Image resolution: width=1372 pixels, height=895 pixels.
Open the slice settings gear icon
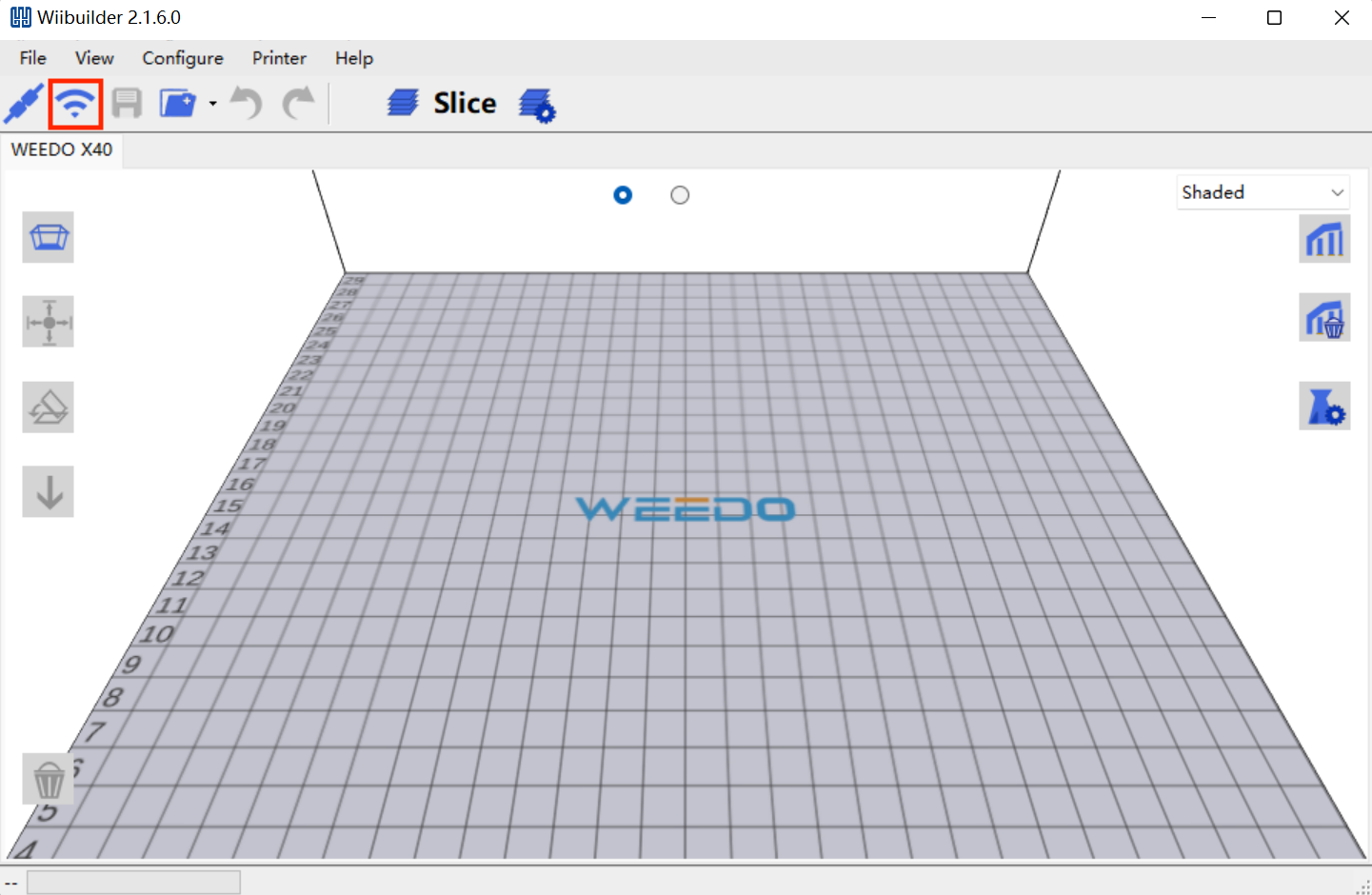pyautogui.click(x=537, y=105)
